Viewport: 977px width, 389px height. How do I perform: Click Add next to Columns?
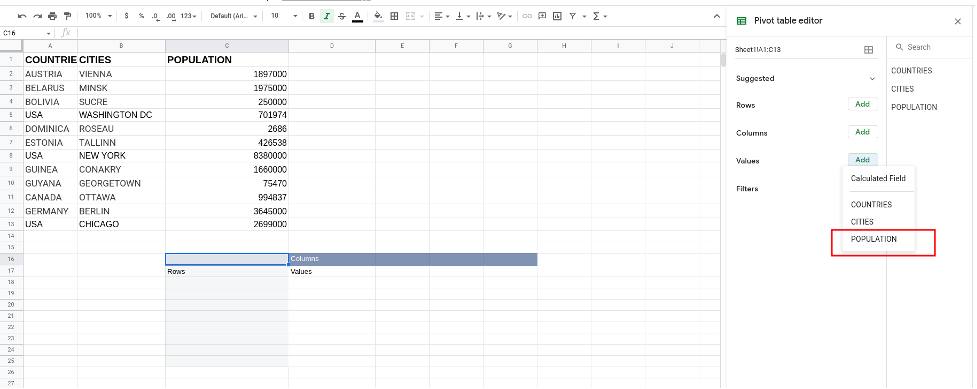[862, 132]
